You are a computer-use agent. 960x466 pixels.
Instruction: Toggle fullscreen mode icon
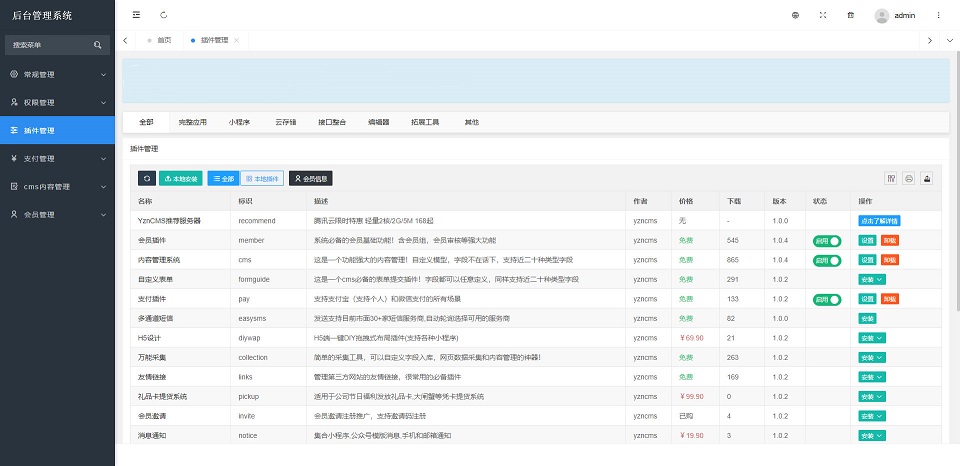[823, 15]
